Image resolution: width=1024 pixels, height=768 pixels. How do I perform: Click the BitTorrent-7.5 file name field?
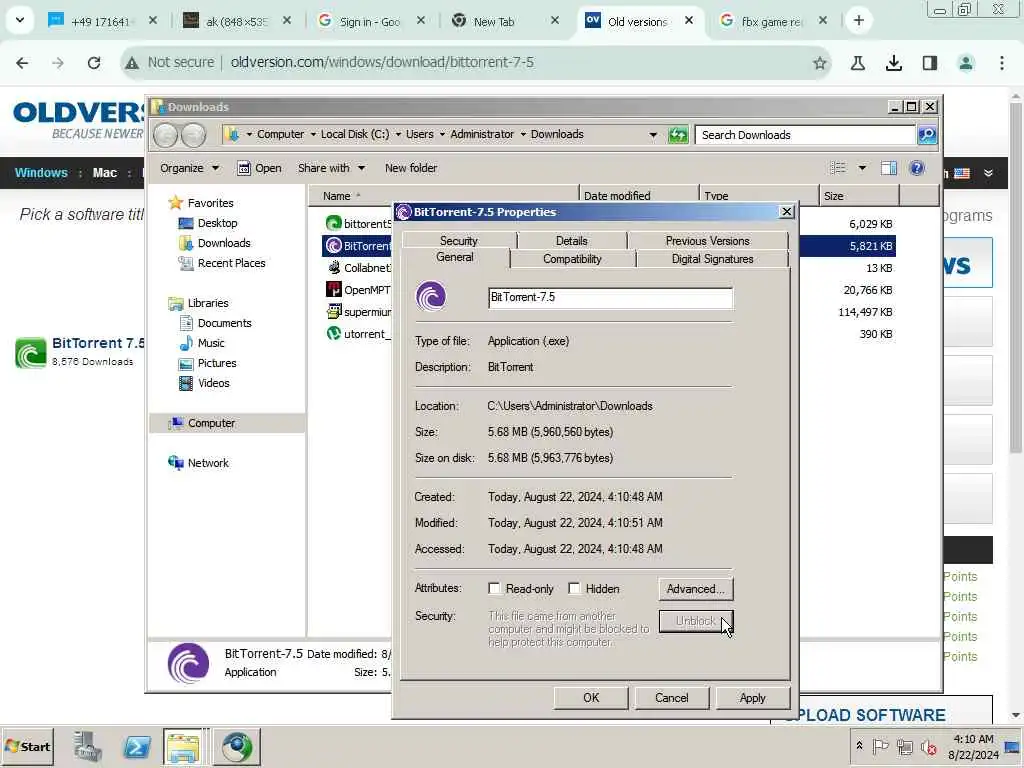(610, 297)
